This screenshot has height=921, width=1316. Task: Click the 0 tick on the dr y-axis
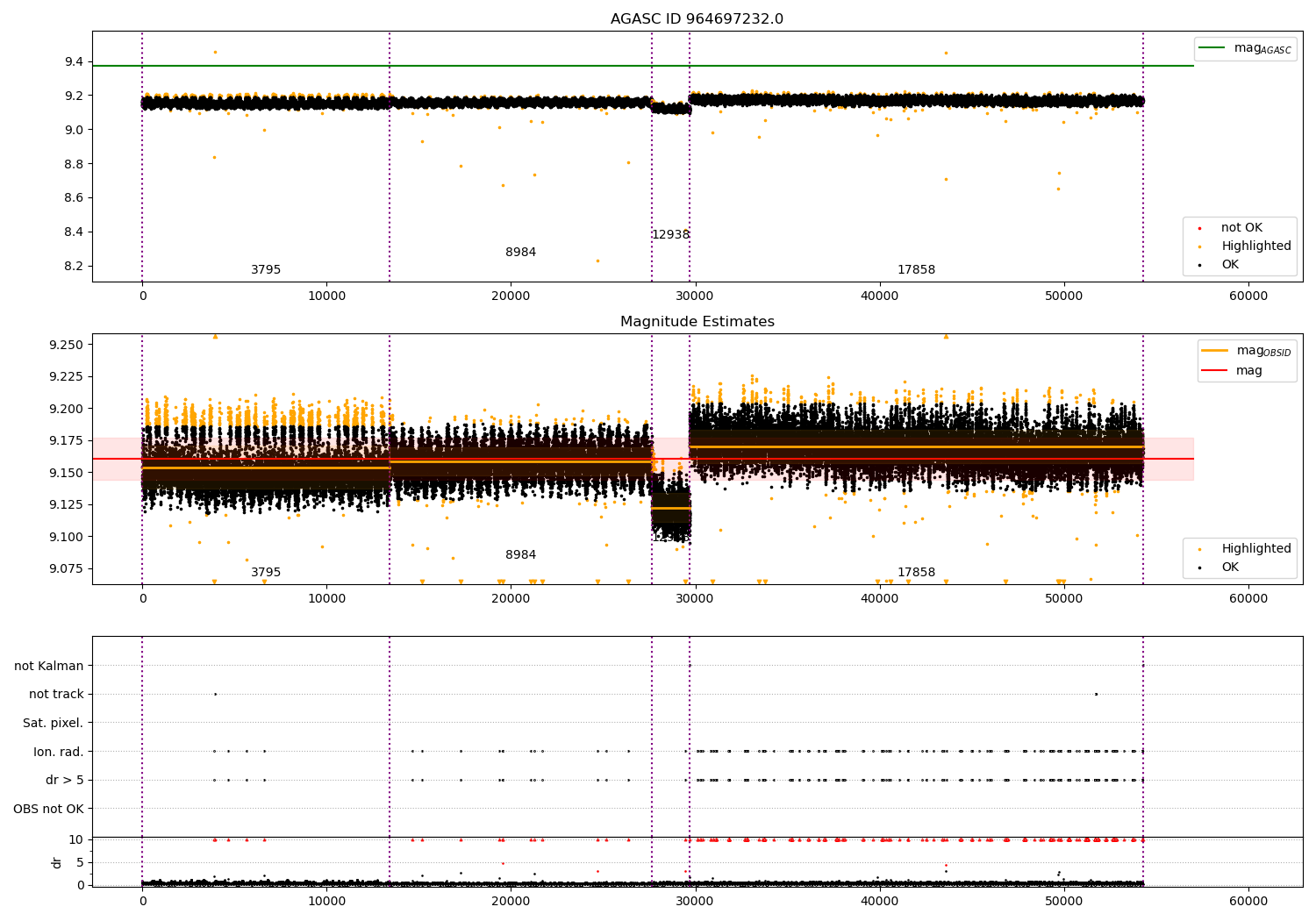[x=80, y=885]
